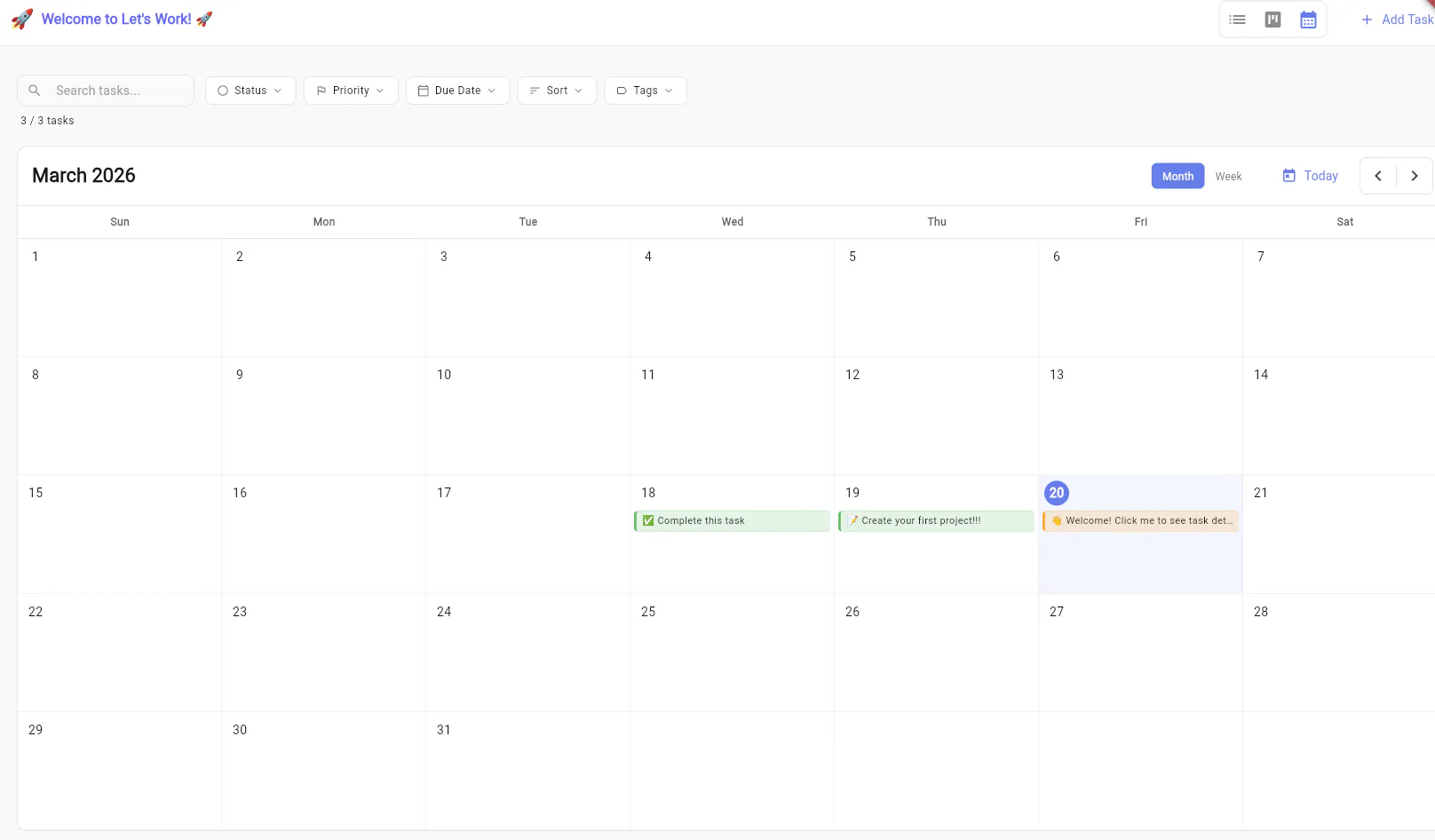The width and height of the screenshot is (1435, 840).
Task: Click the rocket logo icon
Action: (22, 19)
